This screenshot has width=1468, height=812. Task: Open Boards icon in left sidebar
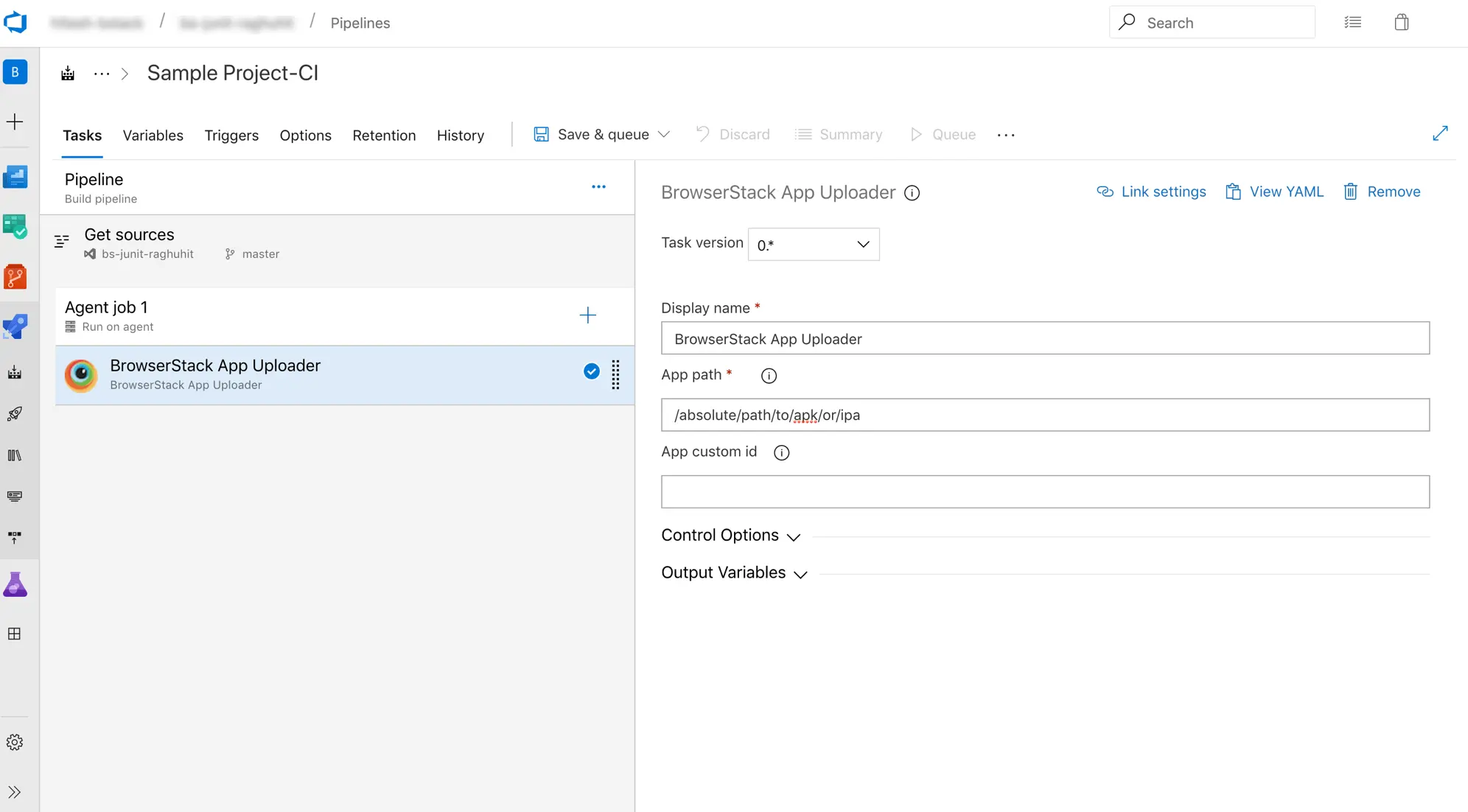(15, 226)
